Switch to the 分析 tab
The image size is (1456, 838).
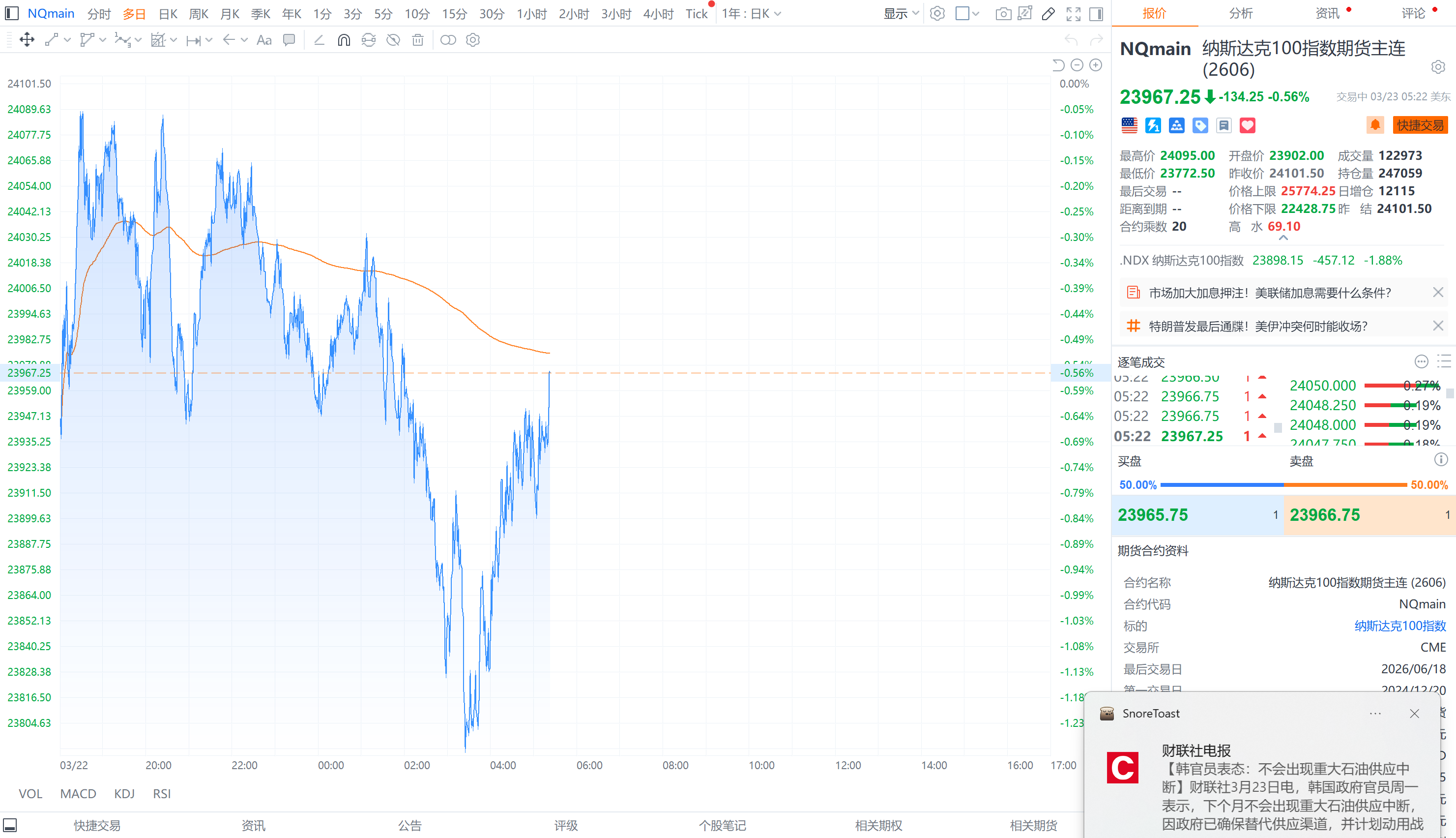tap(1240, 13)
